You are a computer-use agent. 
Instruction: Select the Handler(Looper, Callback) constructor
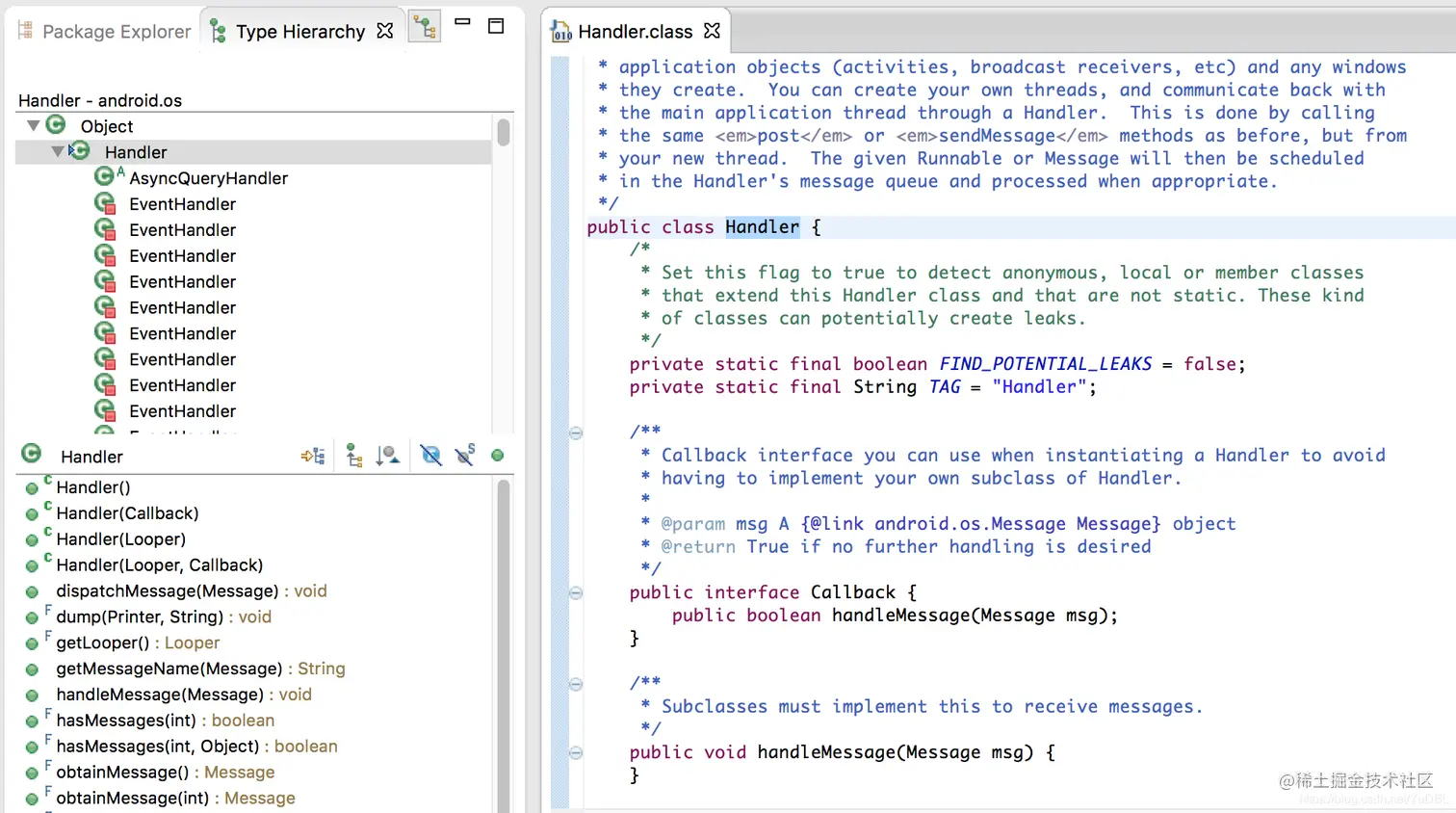click(159, 565)
